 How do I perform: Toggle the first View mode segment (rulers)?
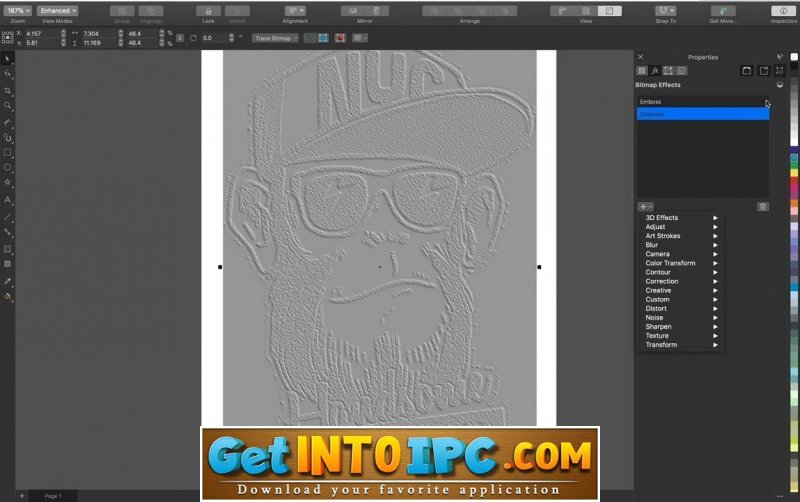pyautogui.click(x=562, y=11)
